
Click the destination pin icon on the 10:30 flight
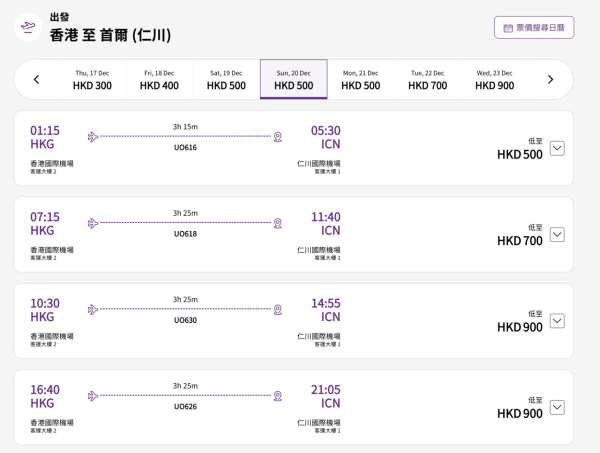(278, 310)
